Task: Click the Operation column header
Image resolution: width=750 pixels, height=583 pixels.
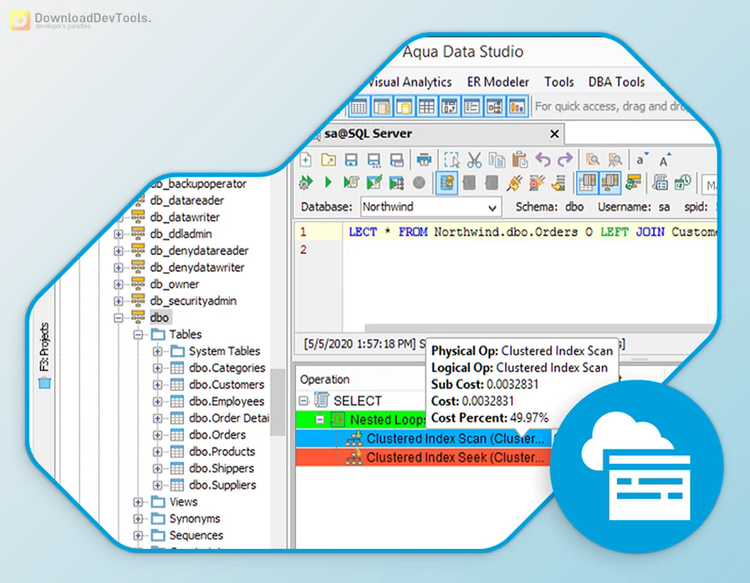Action: click(x=325, y=380)
